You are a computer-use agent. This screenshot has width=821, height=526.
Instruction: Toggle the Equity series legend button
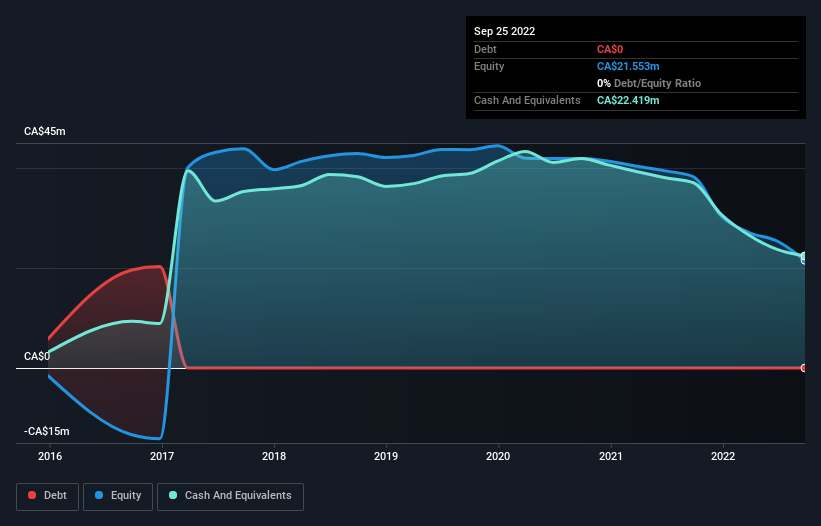pos(118,496)
